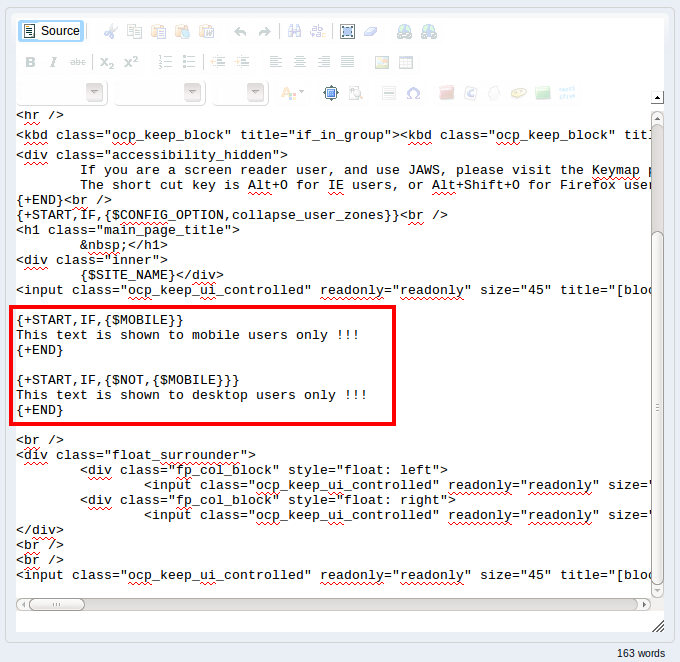The width and height of the screenshot is (680, 662).
Task: Toggle Bold formatting
Action: pos(30,62)
